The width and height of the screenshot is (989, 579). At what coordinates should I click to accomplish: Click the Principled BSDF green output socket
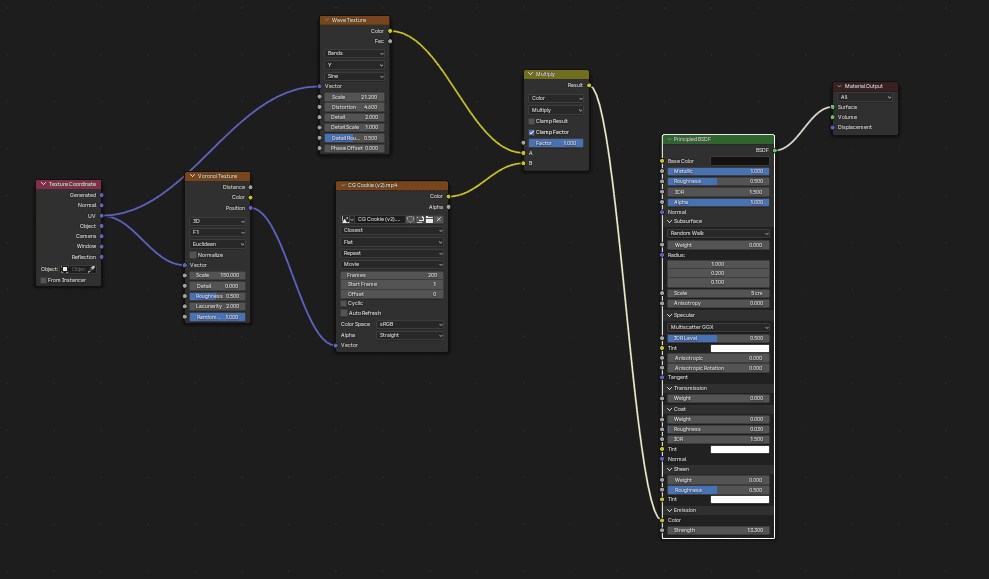pyautogui.click(x=774, y=150)
